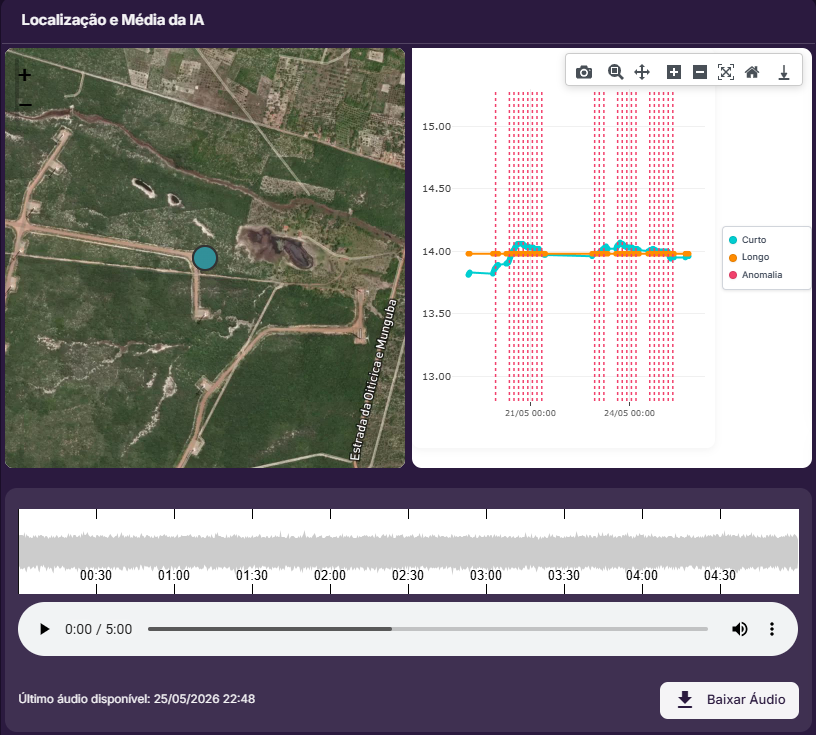Play the audio recording
Image resolution: width=816 pixels, height=735 pixels.
click(45, 629)
